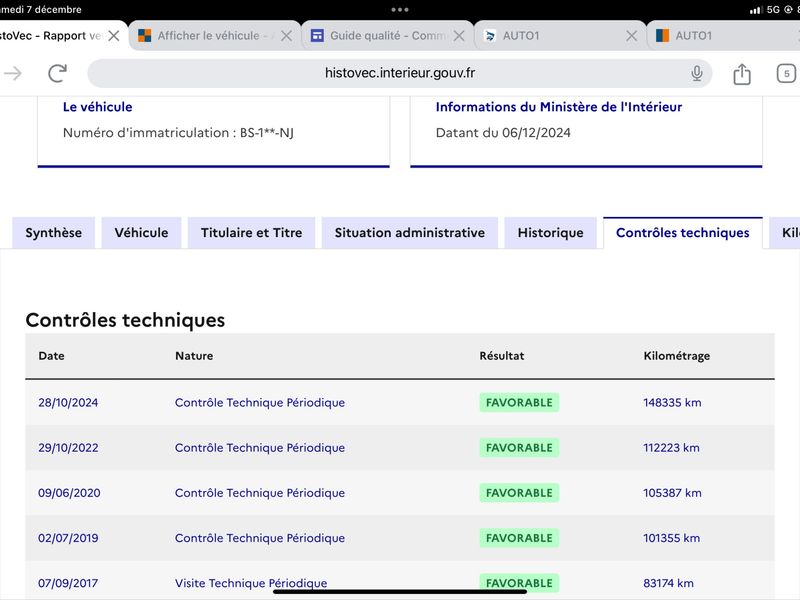800x600 pixels.
Task: Click Contrôle Technique Périodique in the 02/07/2019 row
Action: tap(260, 538)
